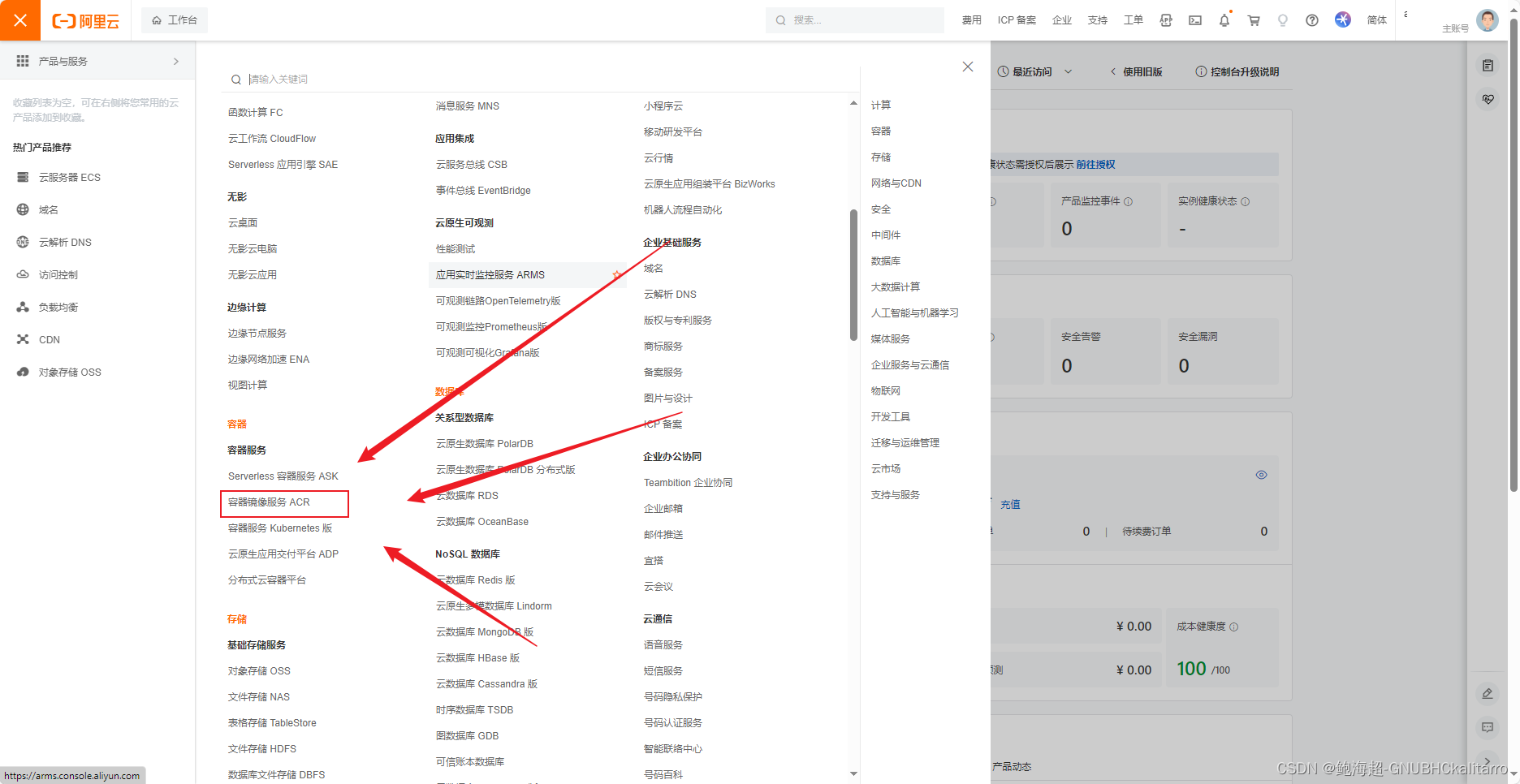Select 消息服务 MNS
This screenshot has width=1520, height=784.
pyautogui.click(x=468, y=106)
